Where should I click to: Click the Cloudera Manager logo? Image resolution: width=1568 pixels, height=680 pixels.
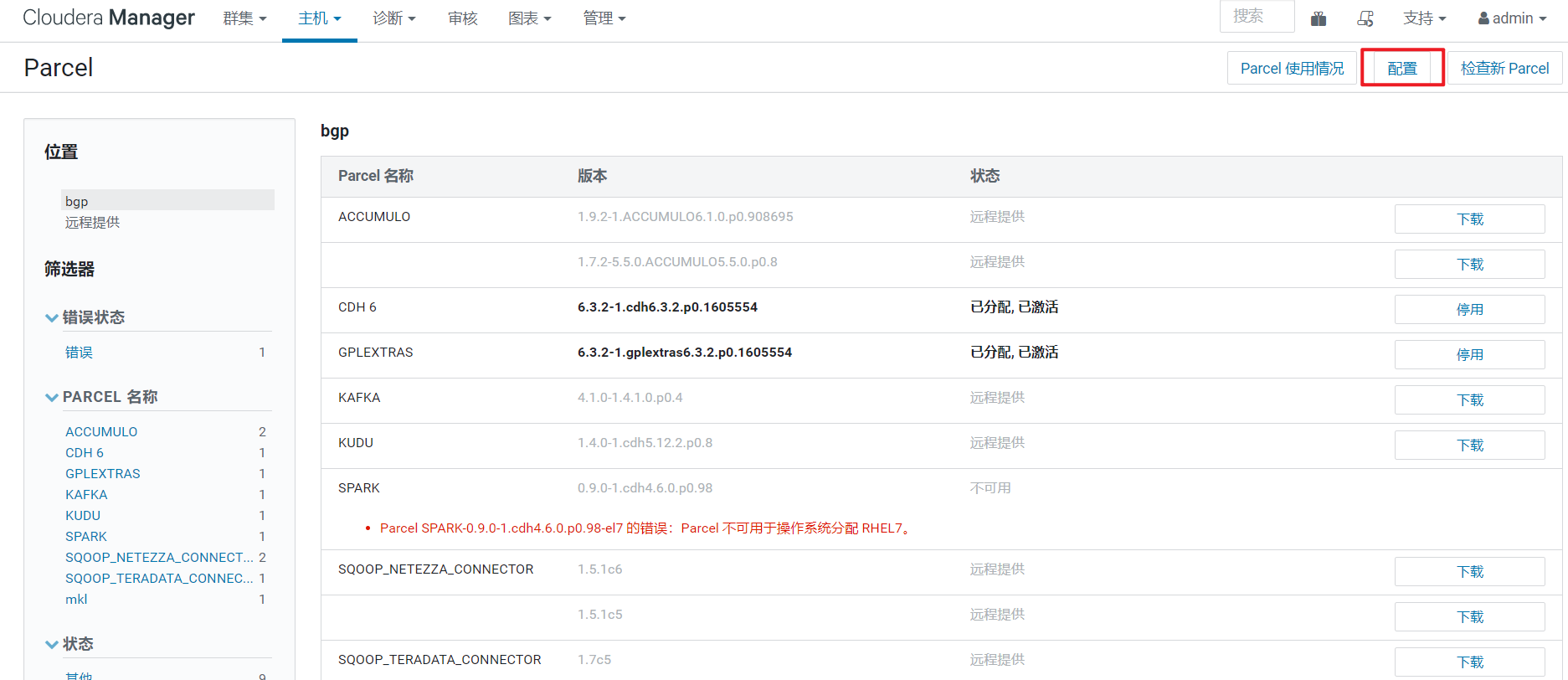pyautogui.click(x=109, y=18)
